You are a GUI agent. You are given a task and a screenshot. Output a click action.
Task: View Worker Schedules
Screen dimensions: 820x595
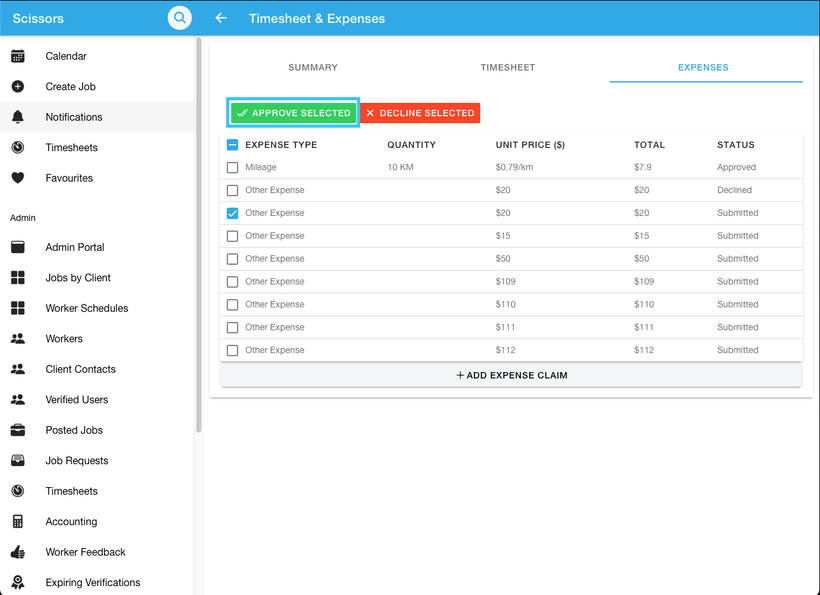(85, 308)
